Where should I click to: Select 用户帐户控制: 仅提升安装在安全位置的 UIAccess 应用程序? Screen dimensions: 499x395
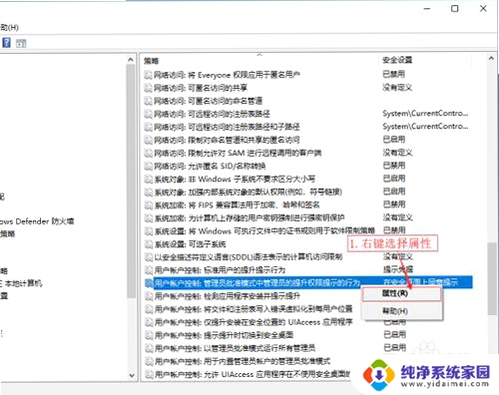tap(254, 322)
